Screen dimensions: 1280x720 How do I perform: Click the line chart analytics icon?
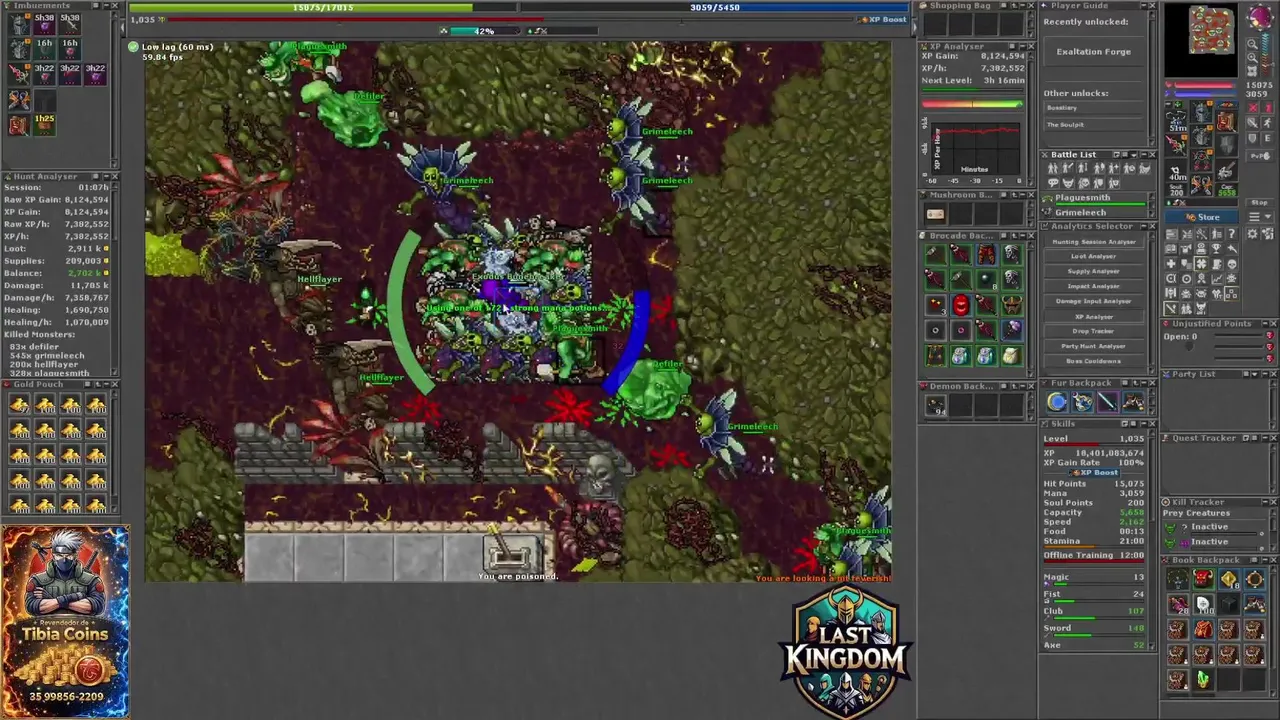point(1216,279)
